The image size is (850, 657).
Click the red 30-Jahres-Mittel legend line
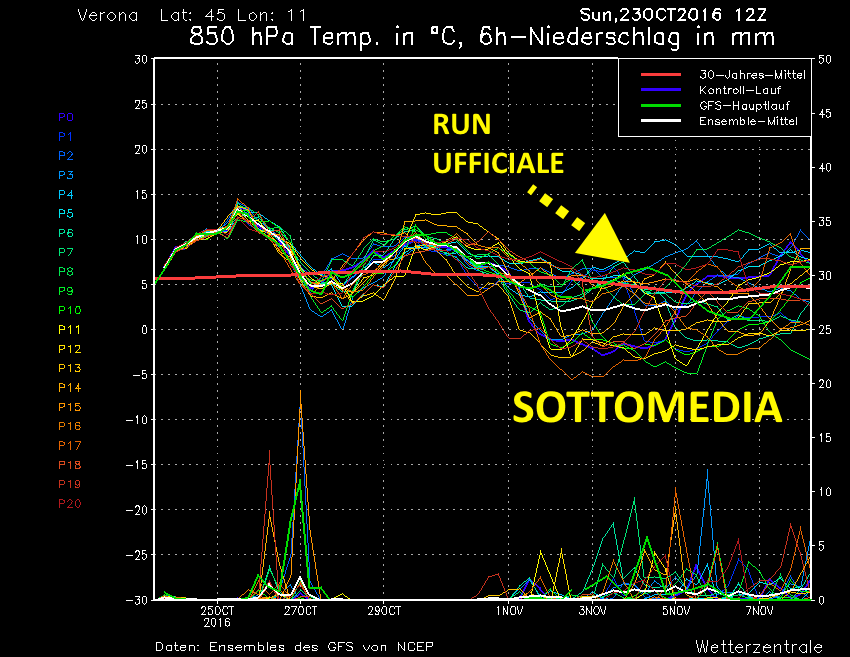pyautogui.click(x=660, y=74)
